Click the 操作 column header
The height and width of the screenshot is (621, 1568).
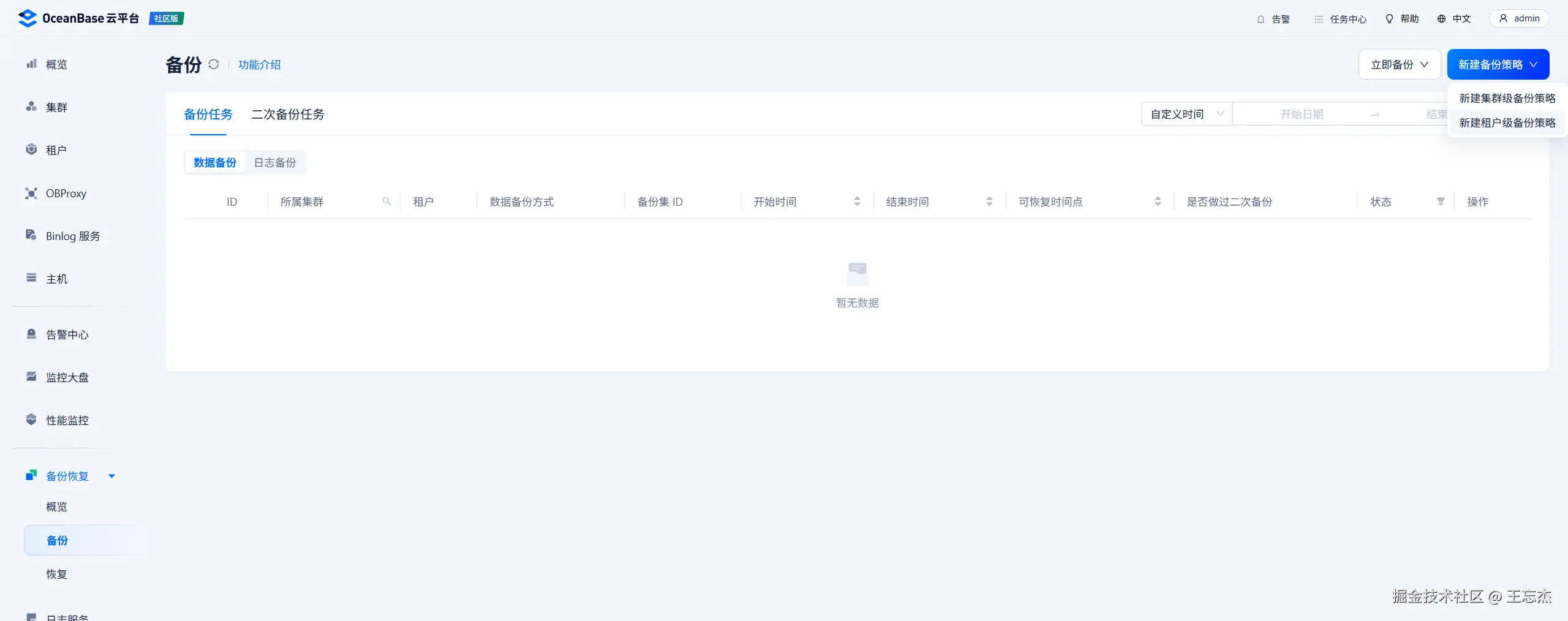click(1477, 201)
